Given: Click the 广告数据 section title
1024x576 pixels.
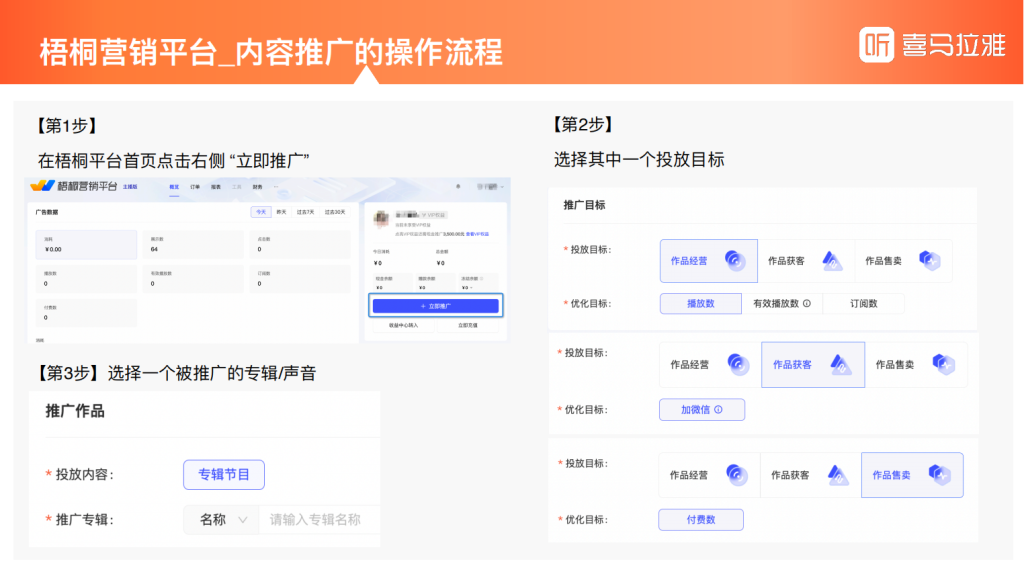Looking at the screenshot, I should pos(47,212).
